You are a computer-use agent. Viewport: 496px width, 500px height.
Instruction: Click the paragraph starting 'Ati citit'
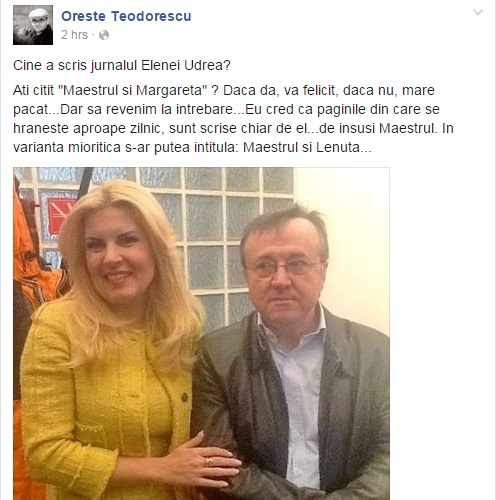click(233, 119)
